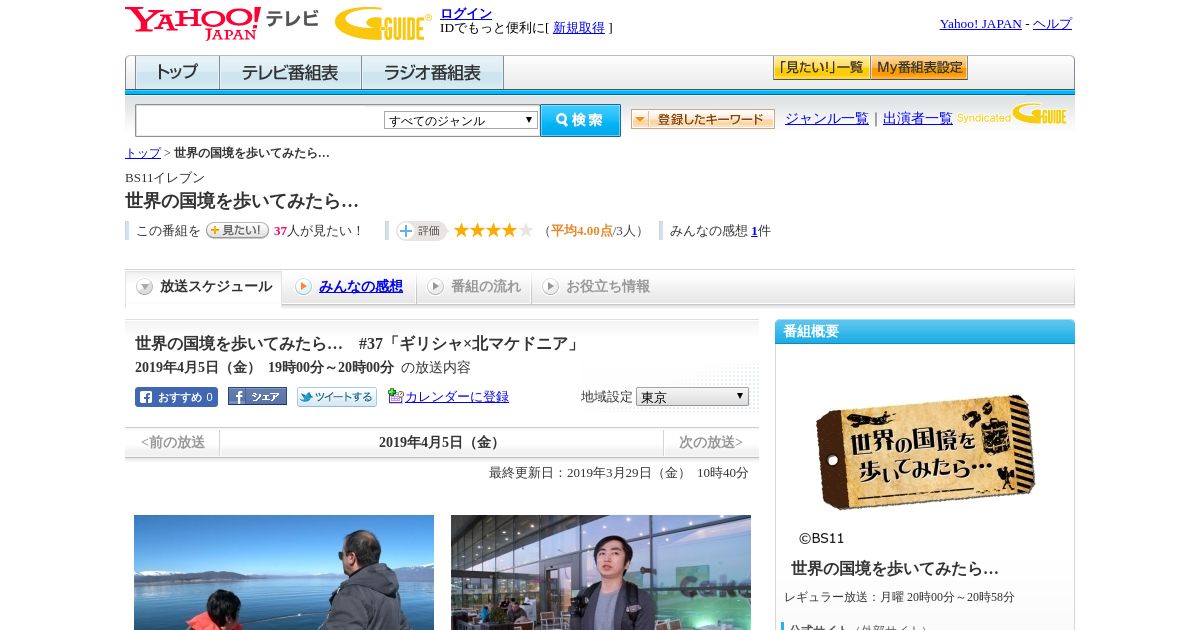The image size is (1200, 630).
Task: Add the program with the 見たい! button
Action: point(237,230)
